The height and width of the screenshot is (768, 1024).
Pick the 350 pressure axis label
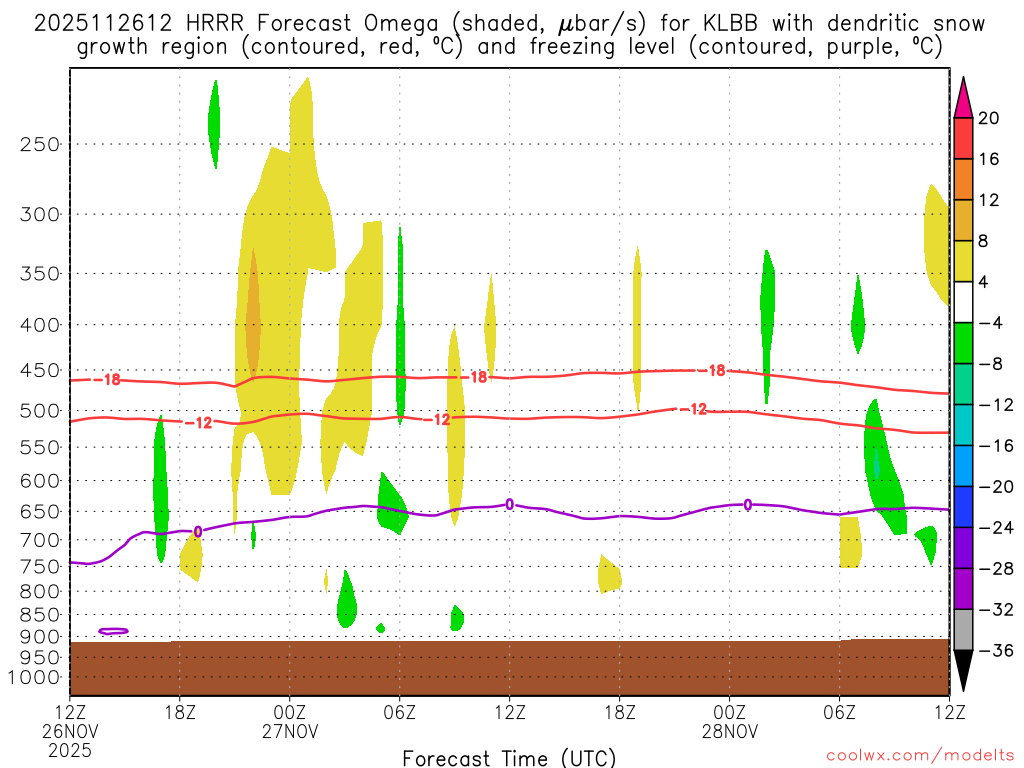[40, 274]
